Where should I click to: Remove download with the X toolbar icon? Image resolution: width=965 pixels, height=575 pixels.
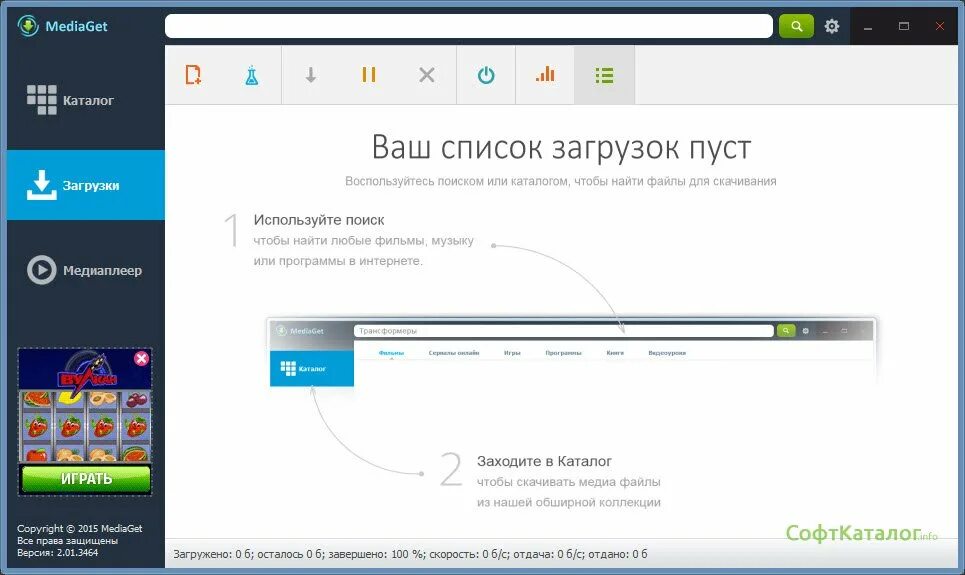[x=426, y=75]
